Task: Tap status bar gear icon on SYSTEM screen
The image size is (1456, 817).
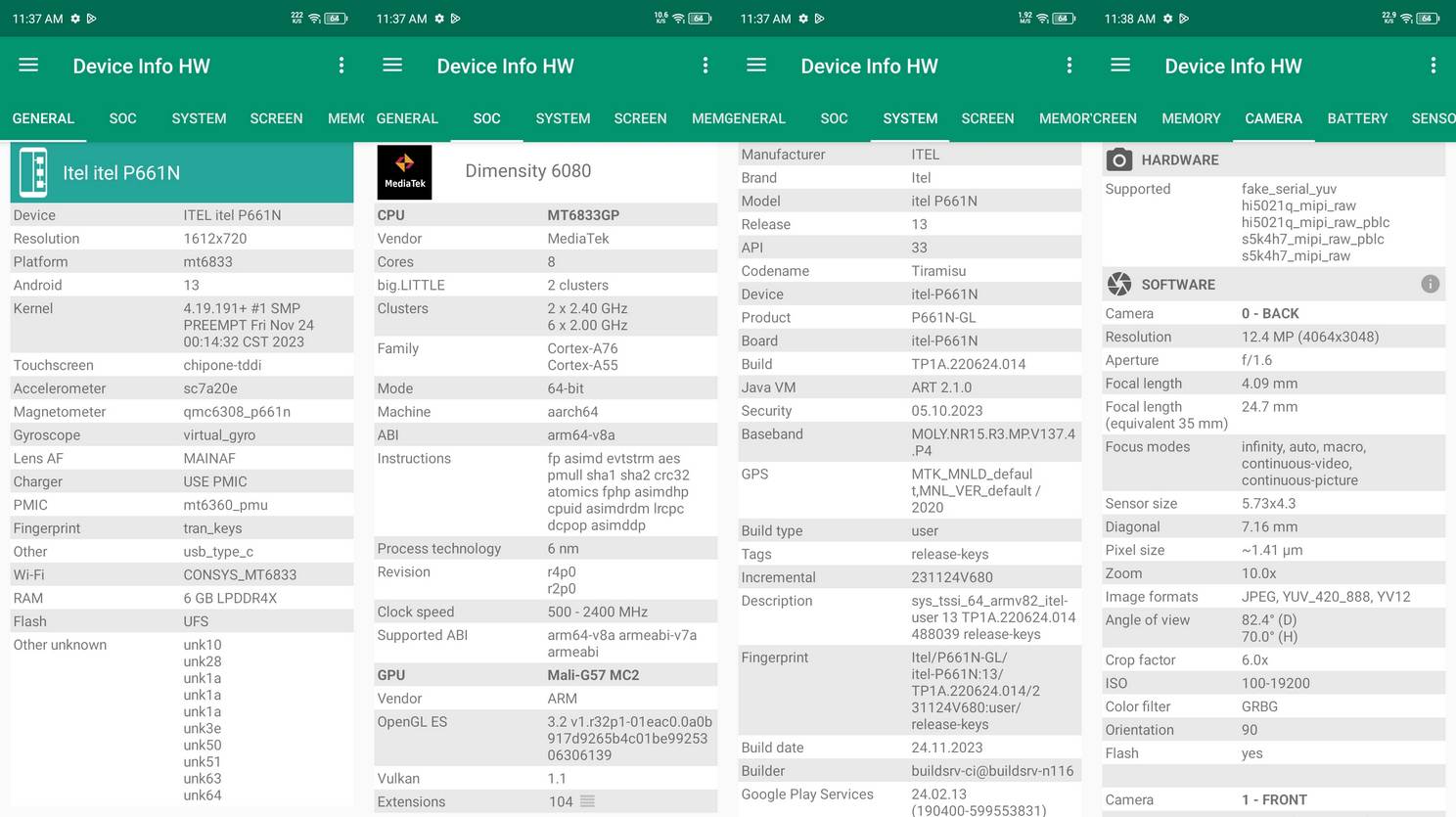Action: click(803, 19)
